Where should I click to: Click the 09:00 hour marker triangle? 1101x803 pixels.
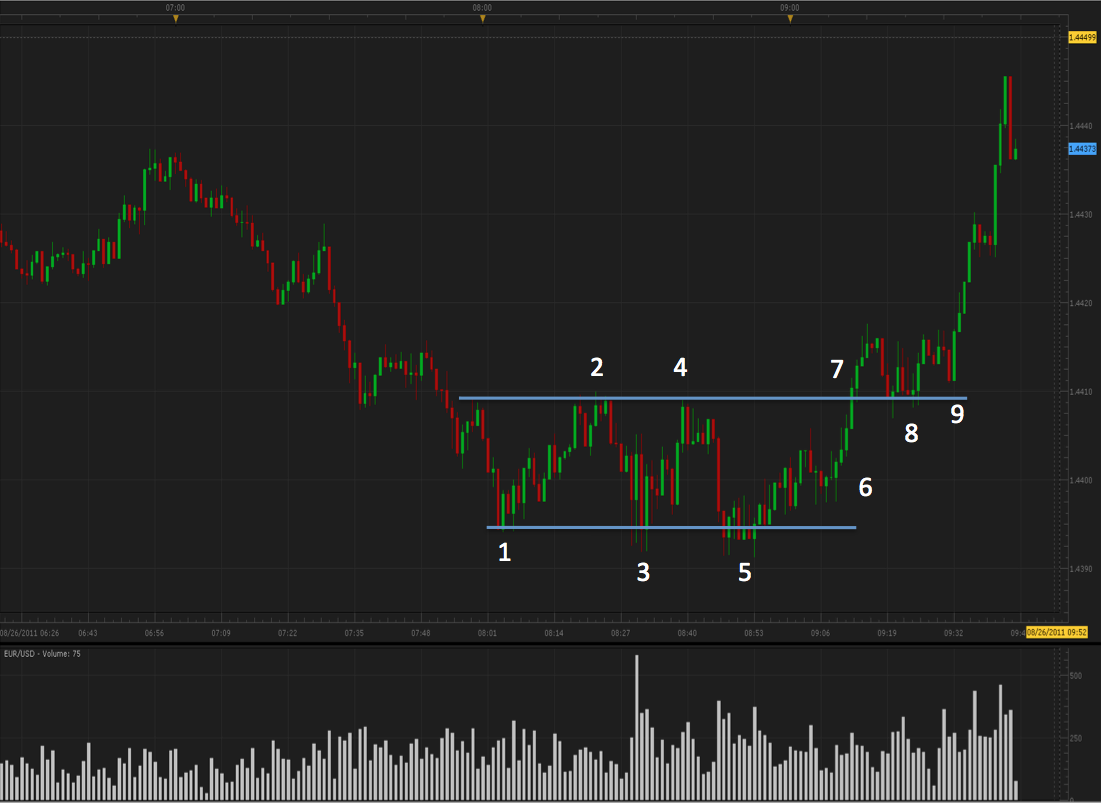(x=790, y=19)
